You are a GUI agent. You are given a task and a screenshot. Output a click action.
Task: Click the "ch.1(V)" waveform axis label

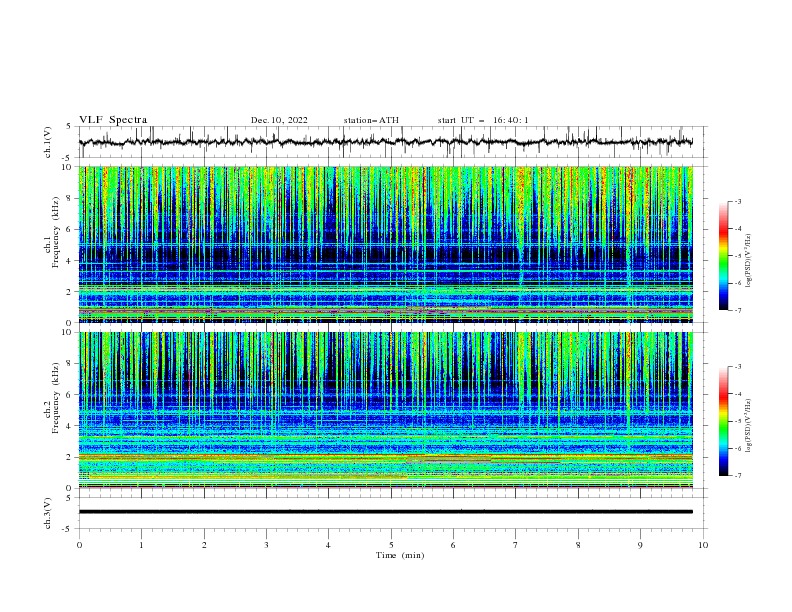tap(48, 142)
